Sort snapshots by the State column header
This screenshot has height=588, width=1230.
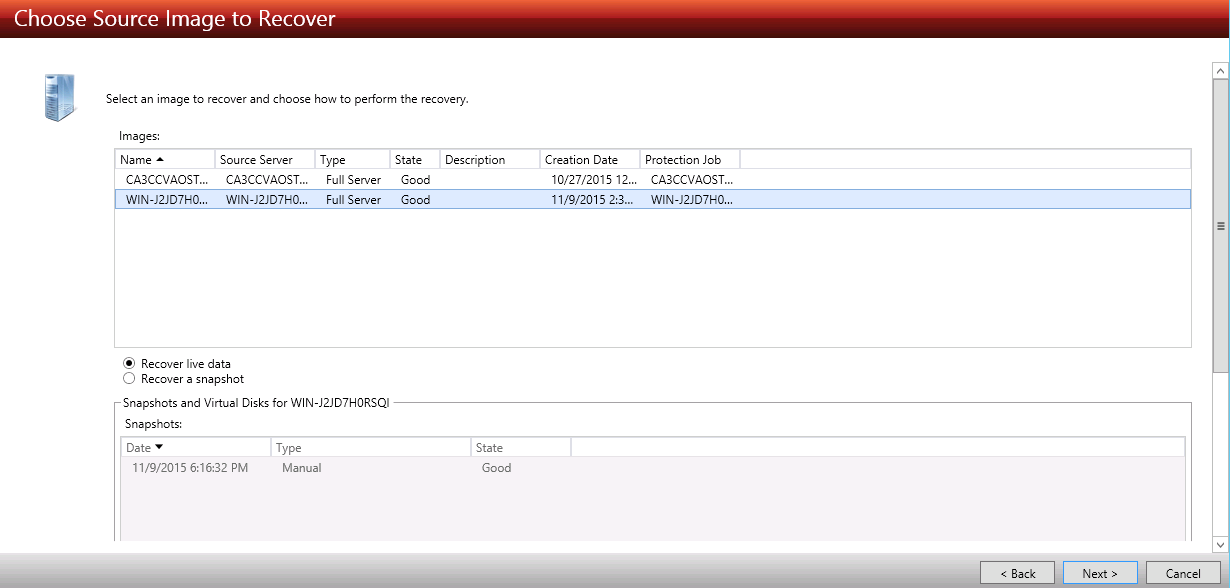[521, 448]
